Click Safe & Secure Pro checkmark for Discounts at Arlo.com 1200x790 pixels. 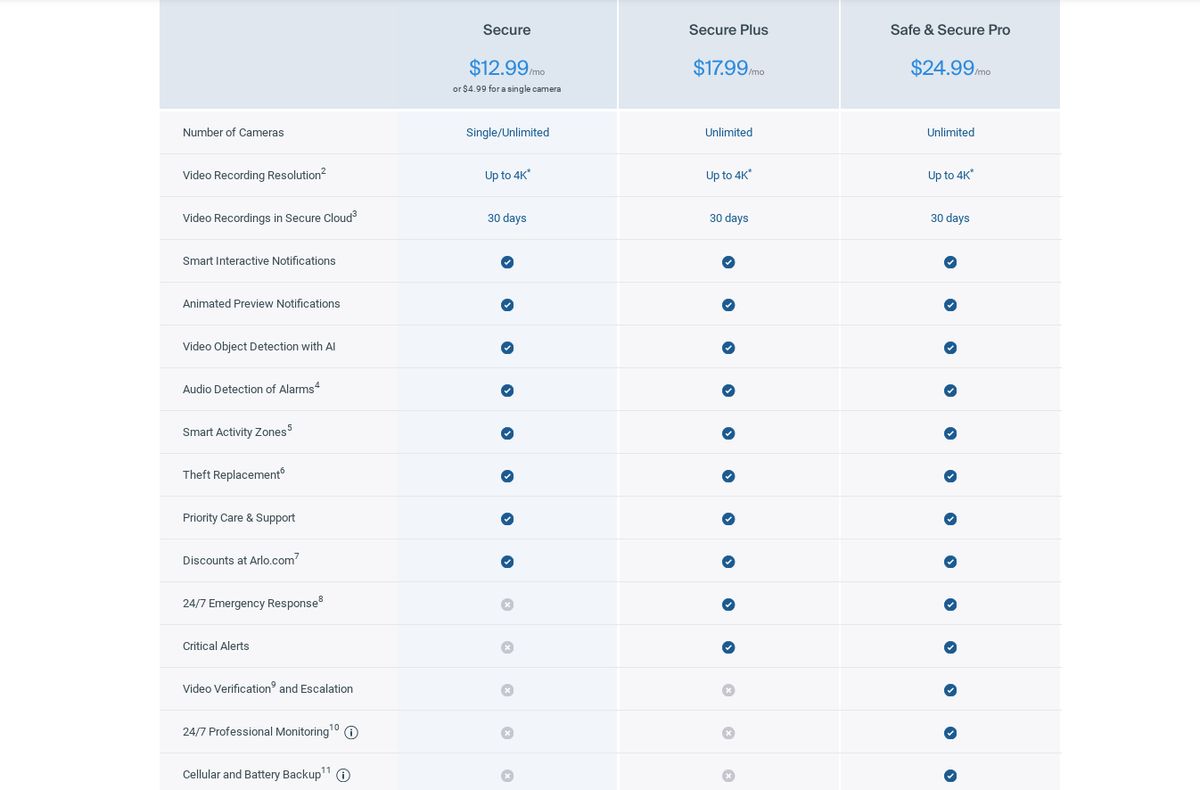coord(950,562)
